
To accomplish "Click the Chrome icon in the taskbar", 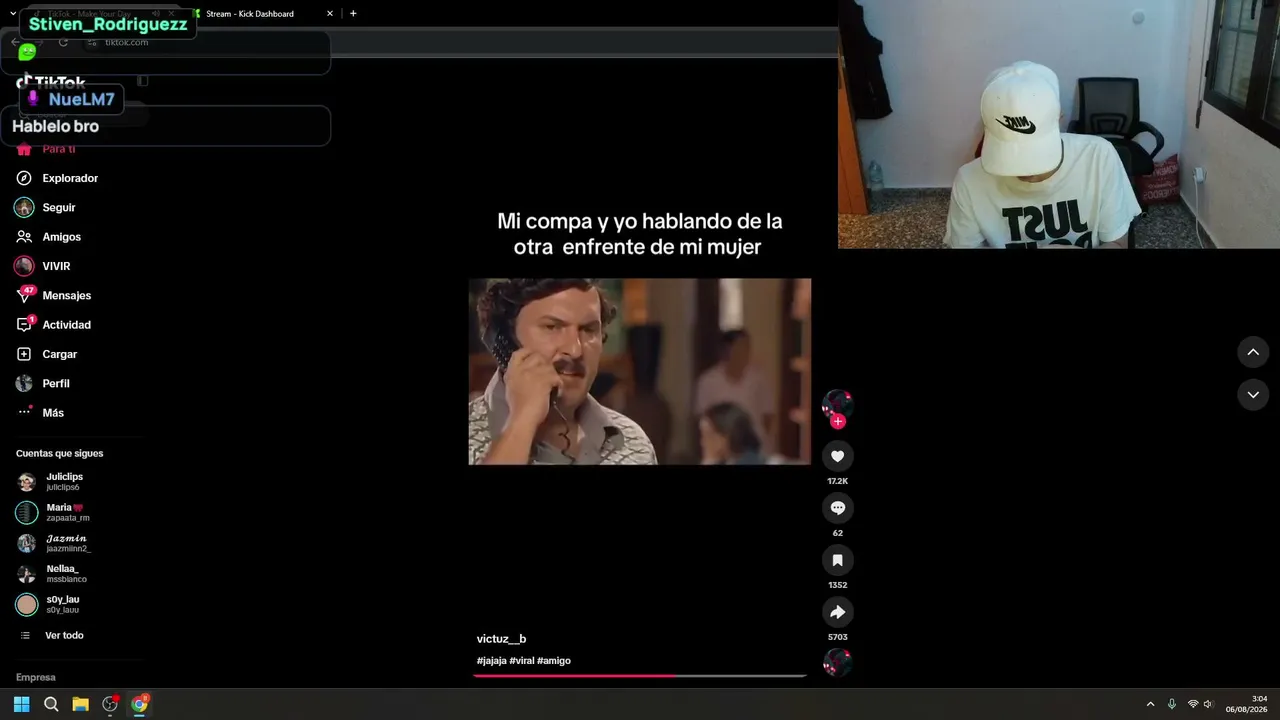I will [139, 704].
